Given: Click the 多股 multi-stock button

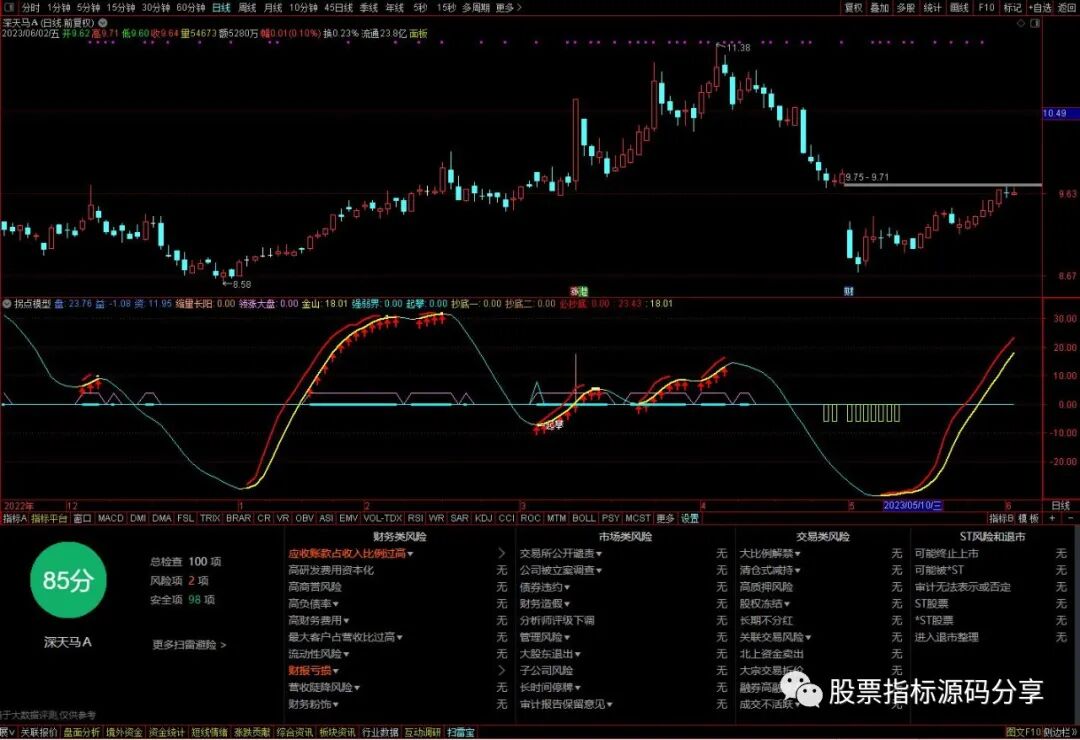Looking at the screenshot, I should tap(906, 8).
